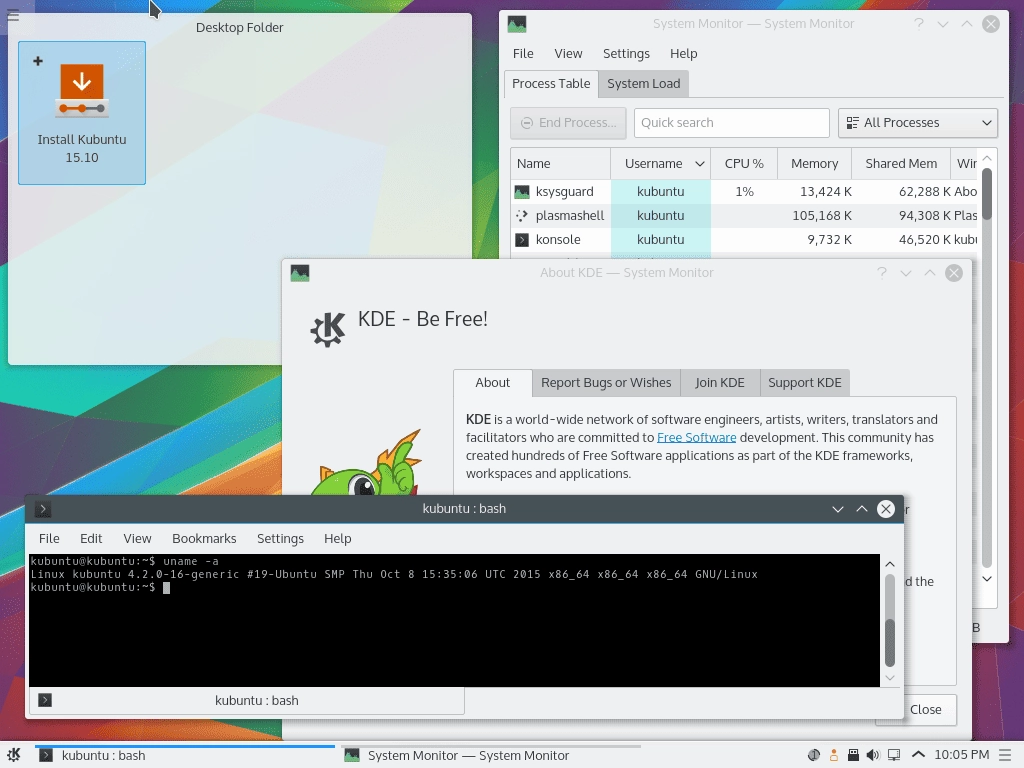Select the About tab in About KDE

point(492,383)
